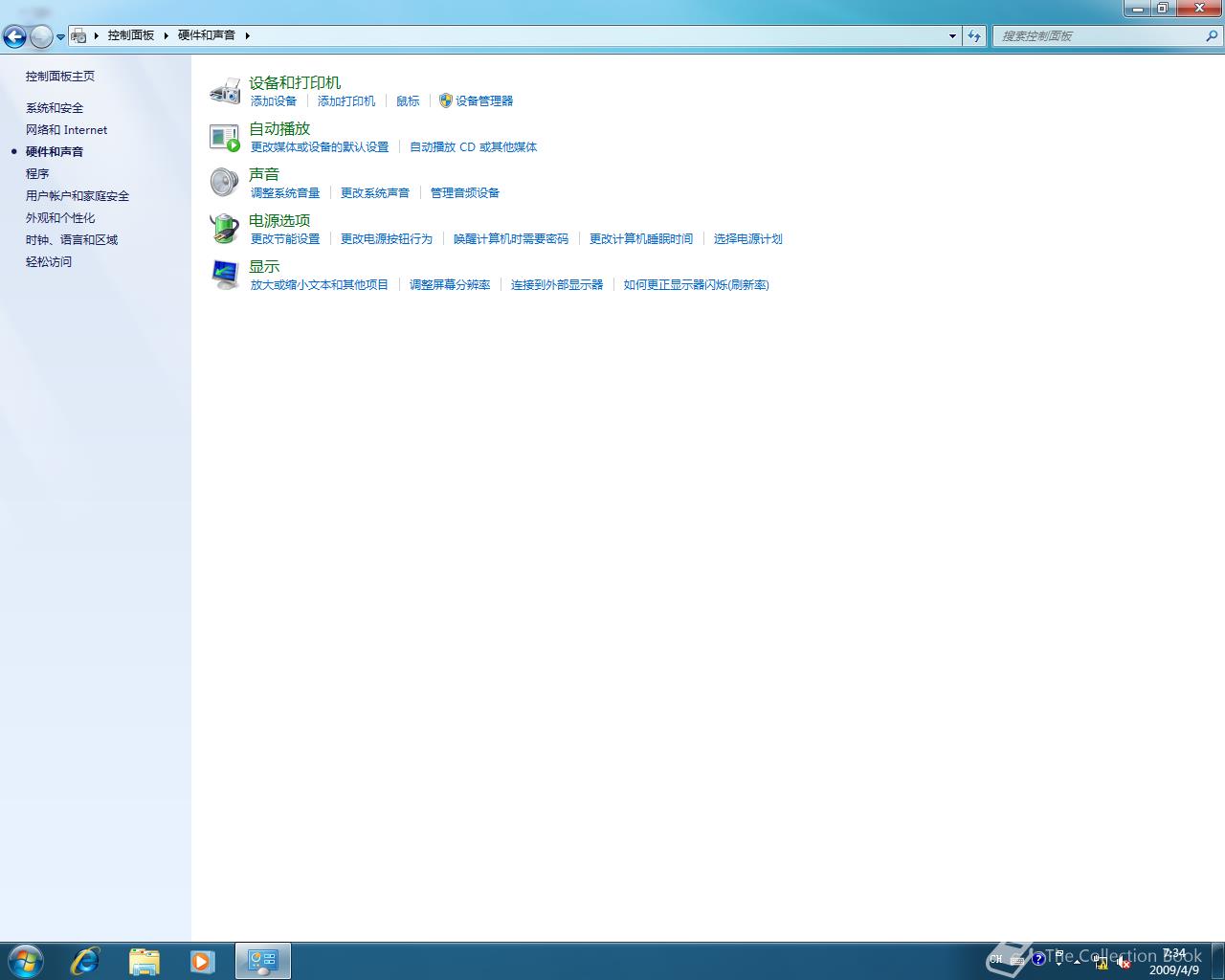Screen dimensions: 1225x980
Task: Click the Show Desktop strip beside the clock
Action: point(1217,961)
